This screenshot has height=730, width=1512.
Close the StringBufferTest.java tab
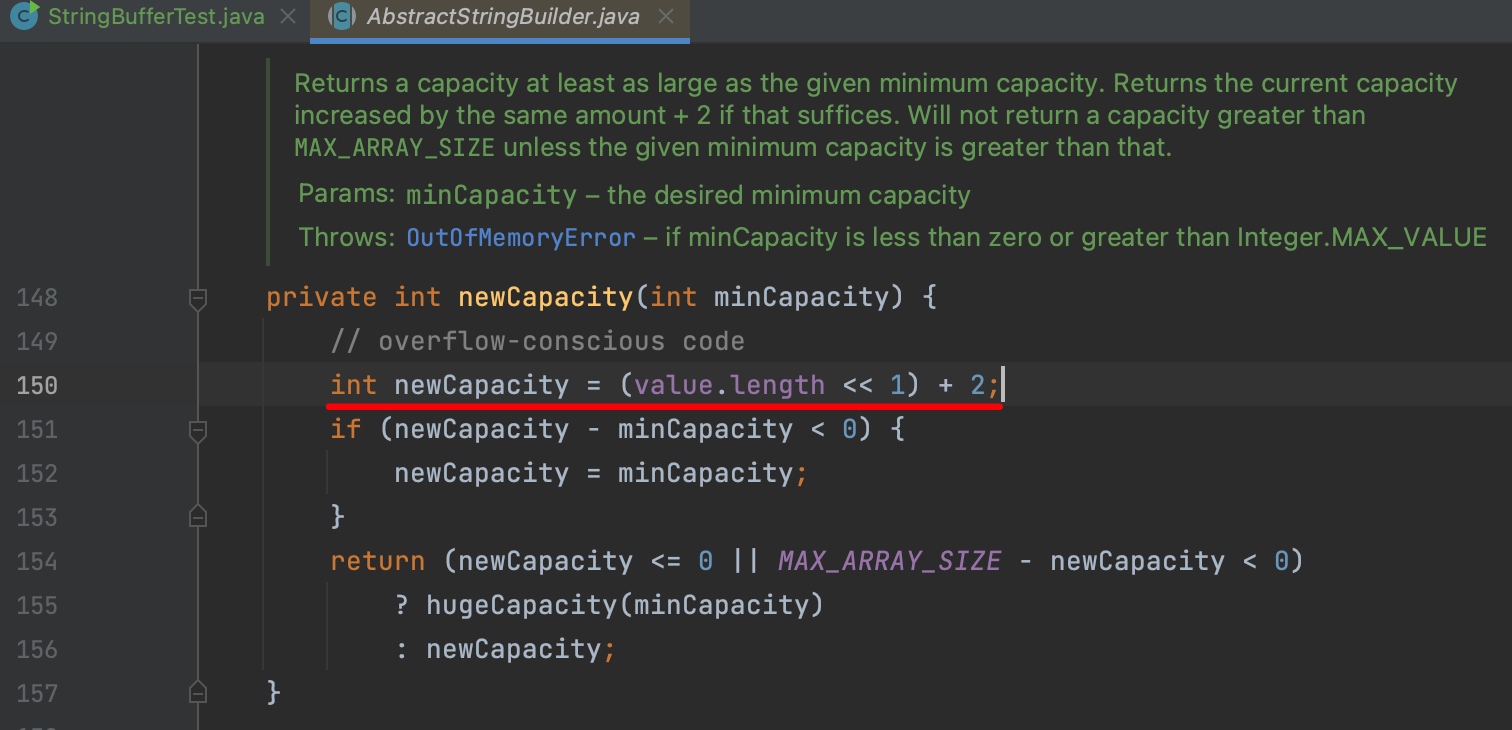point(288,17)
